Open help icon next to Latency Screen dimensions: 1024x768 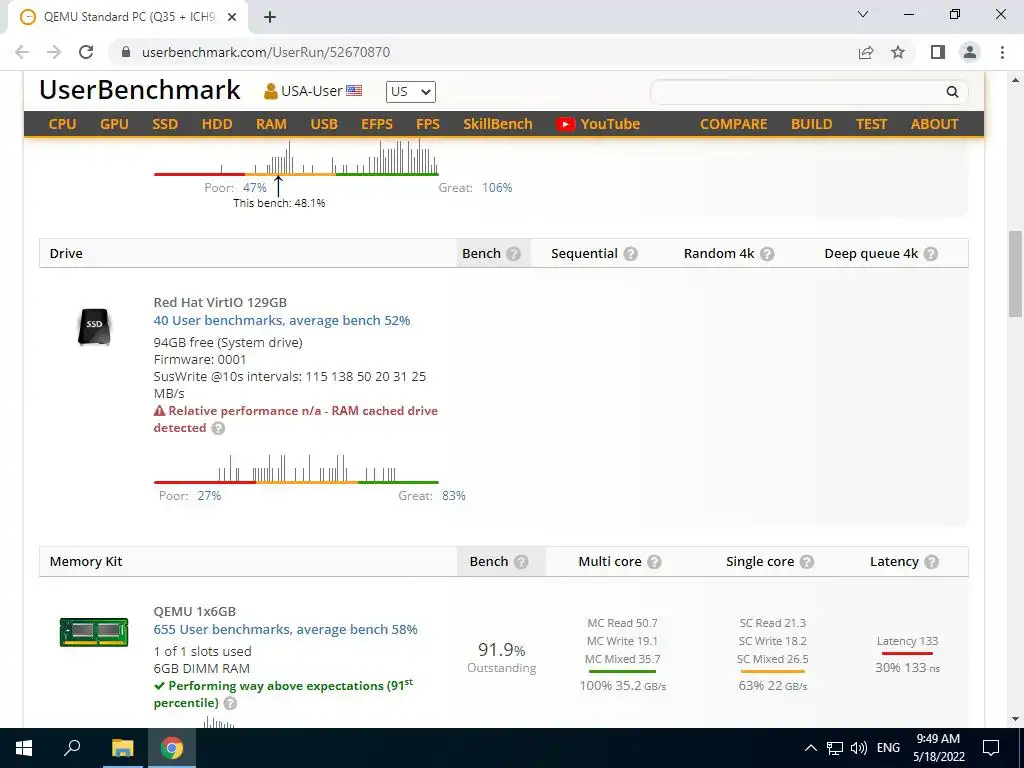tap(932, 562)
